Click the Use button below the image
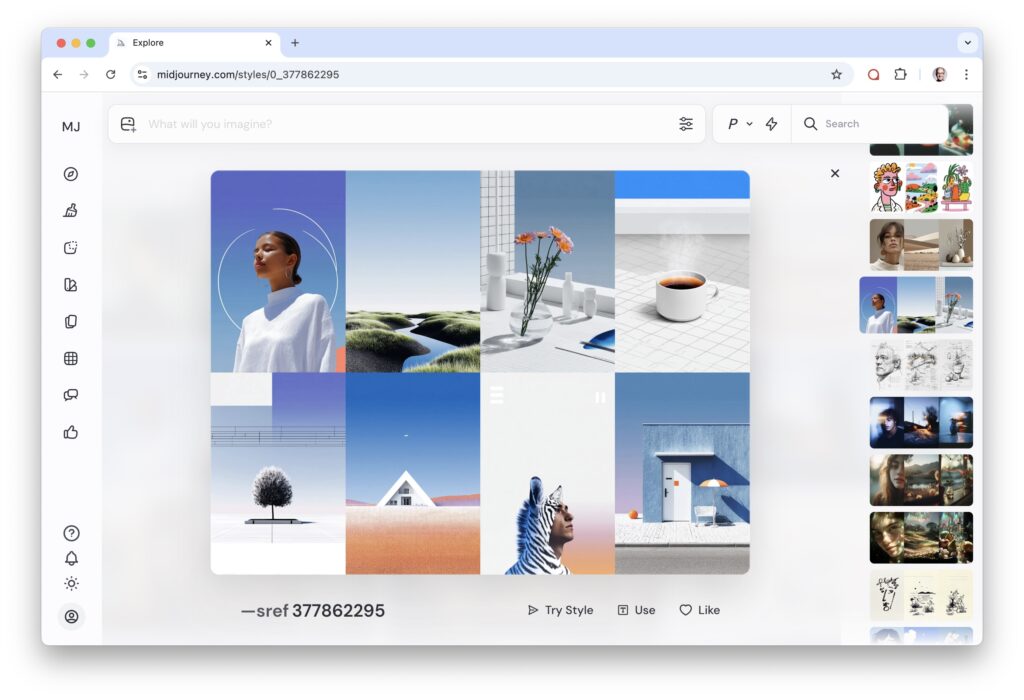The image size is (1024, 700). [636, 610]
